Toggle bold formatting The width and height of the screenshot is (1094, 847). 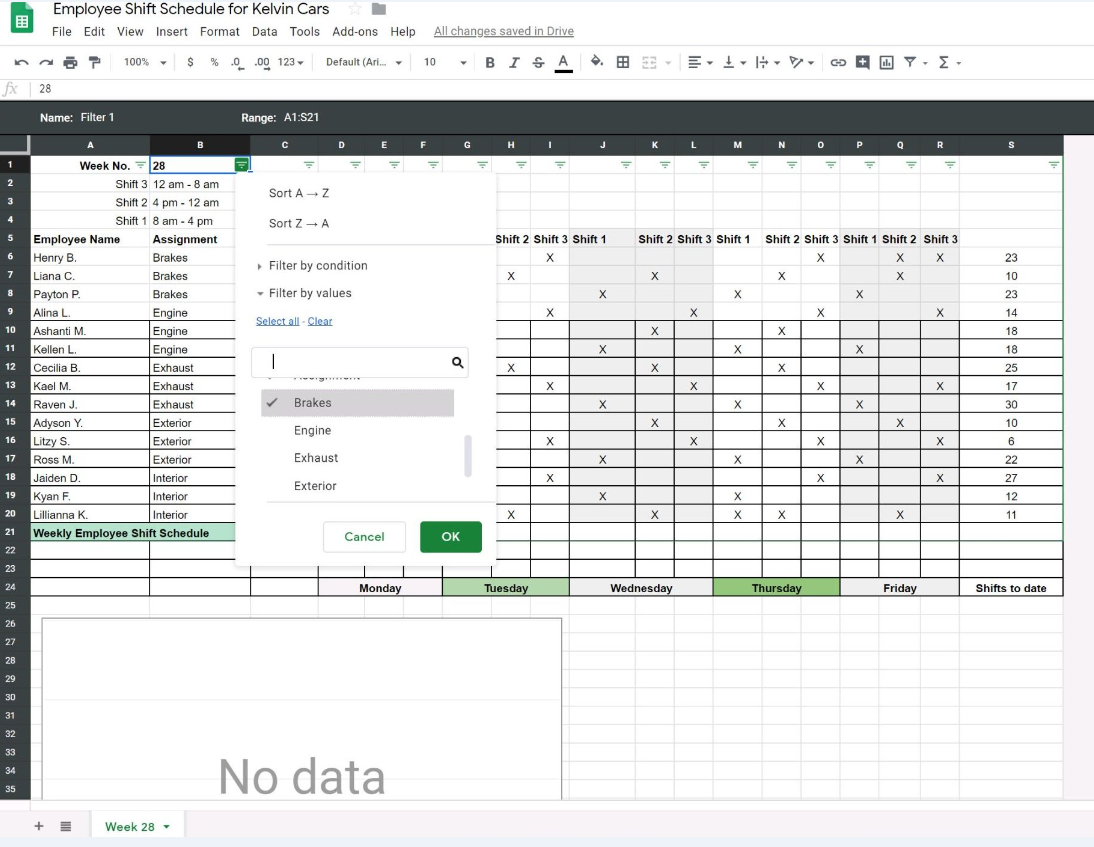coord(490,63)
